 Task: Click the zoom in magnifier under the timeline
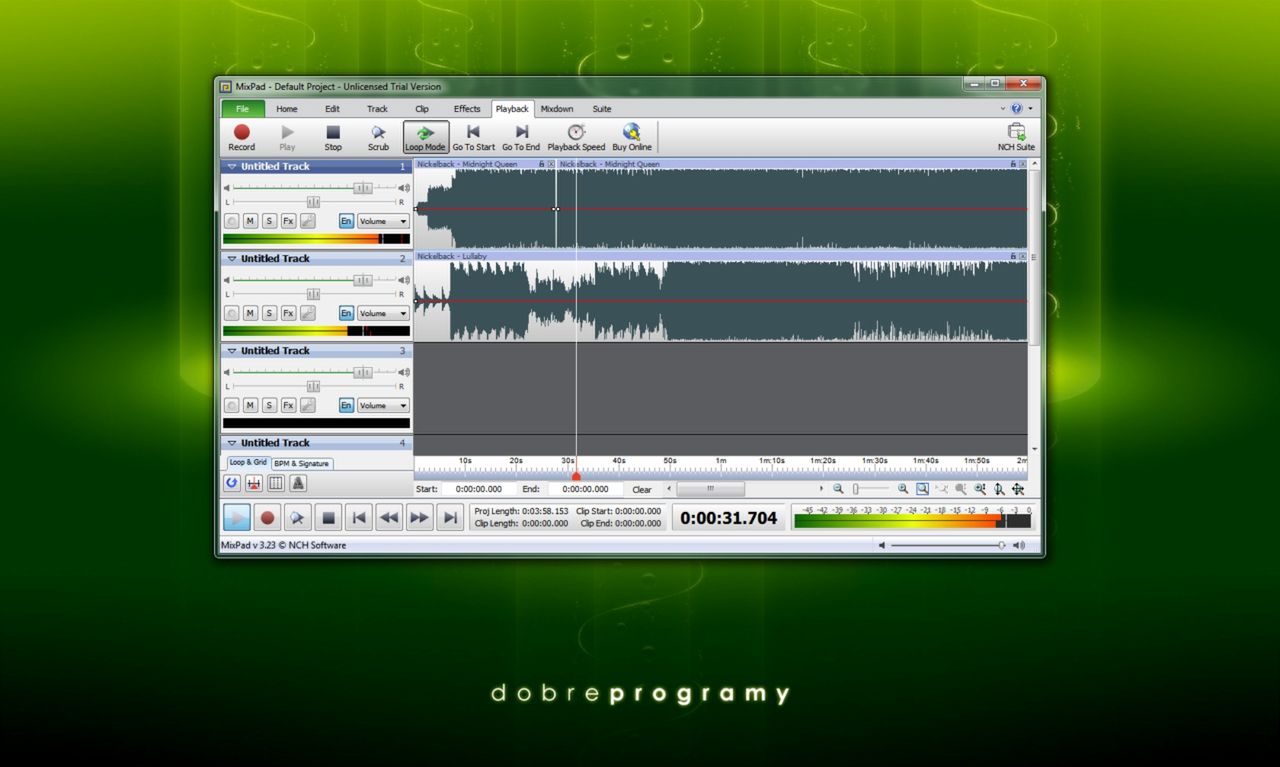(903, 489)
